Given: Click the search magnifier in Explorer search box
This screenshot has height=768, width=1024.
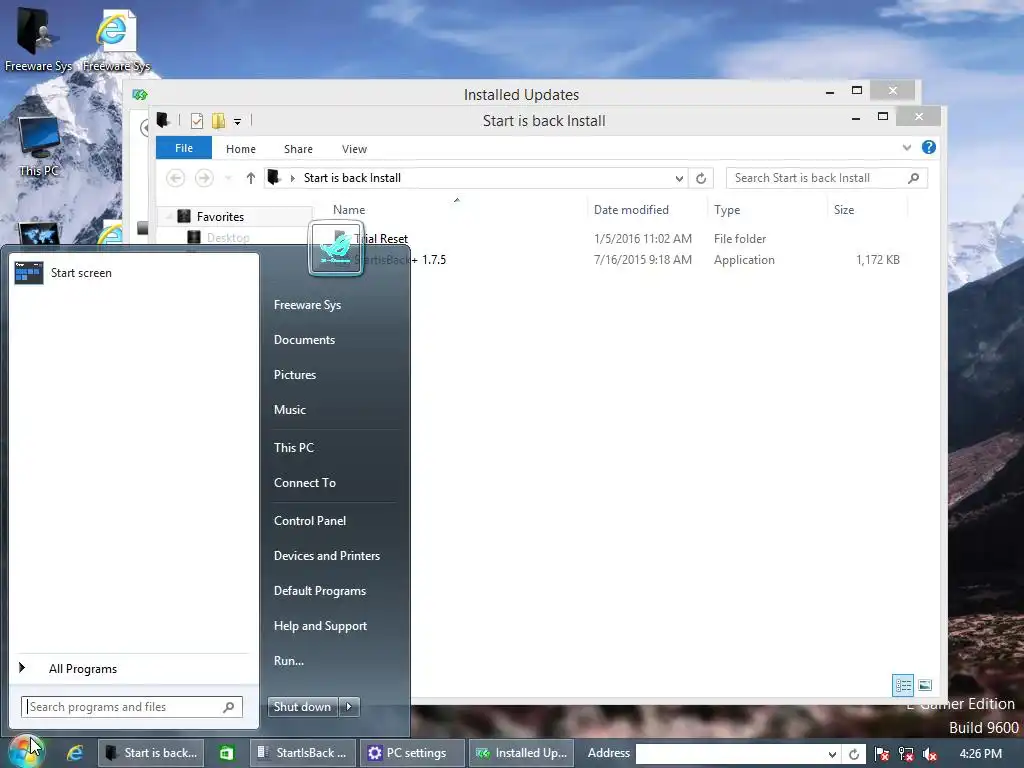Looking at the screenshot, I should [x=914, y=178].
